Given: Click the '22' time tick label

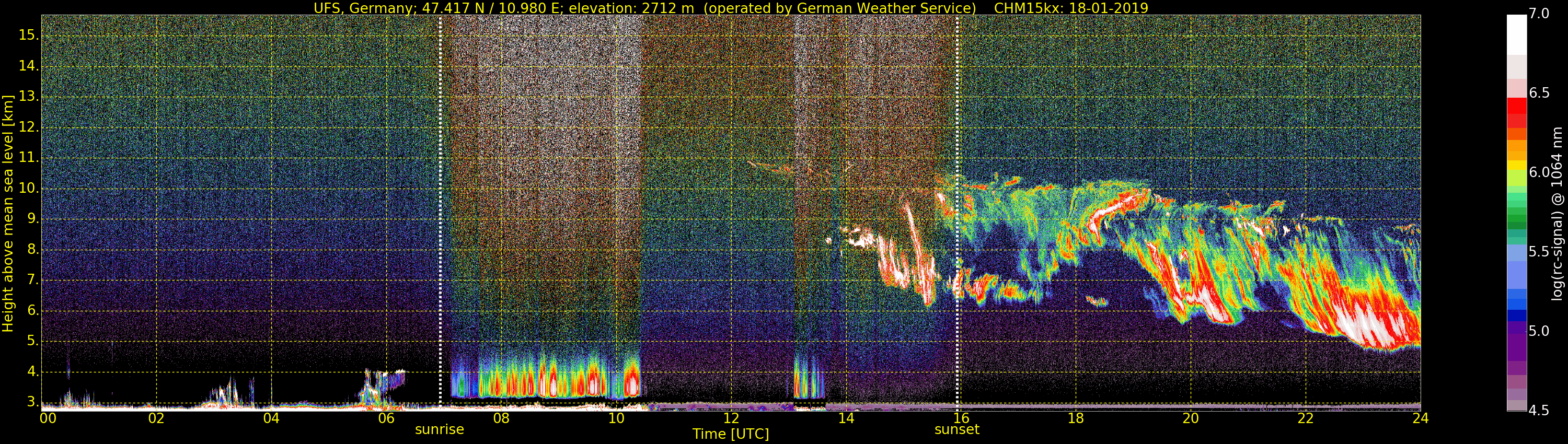Looking at the screenshot, I should (x=1306, y=418).
